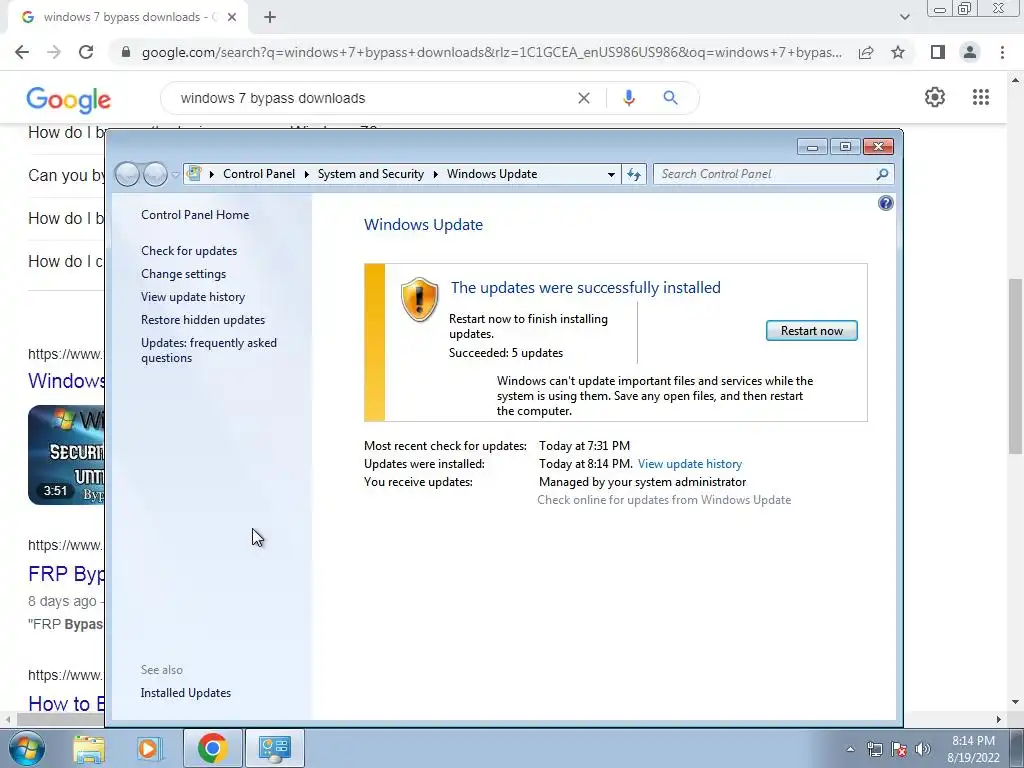Click the warning shield icon
1024x768 pixels.
click(x=419, y=299)
